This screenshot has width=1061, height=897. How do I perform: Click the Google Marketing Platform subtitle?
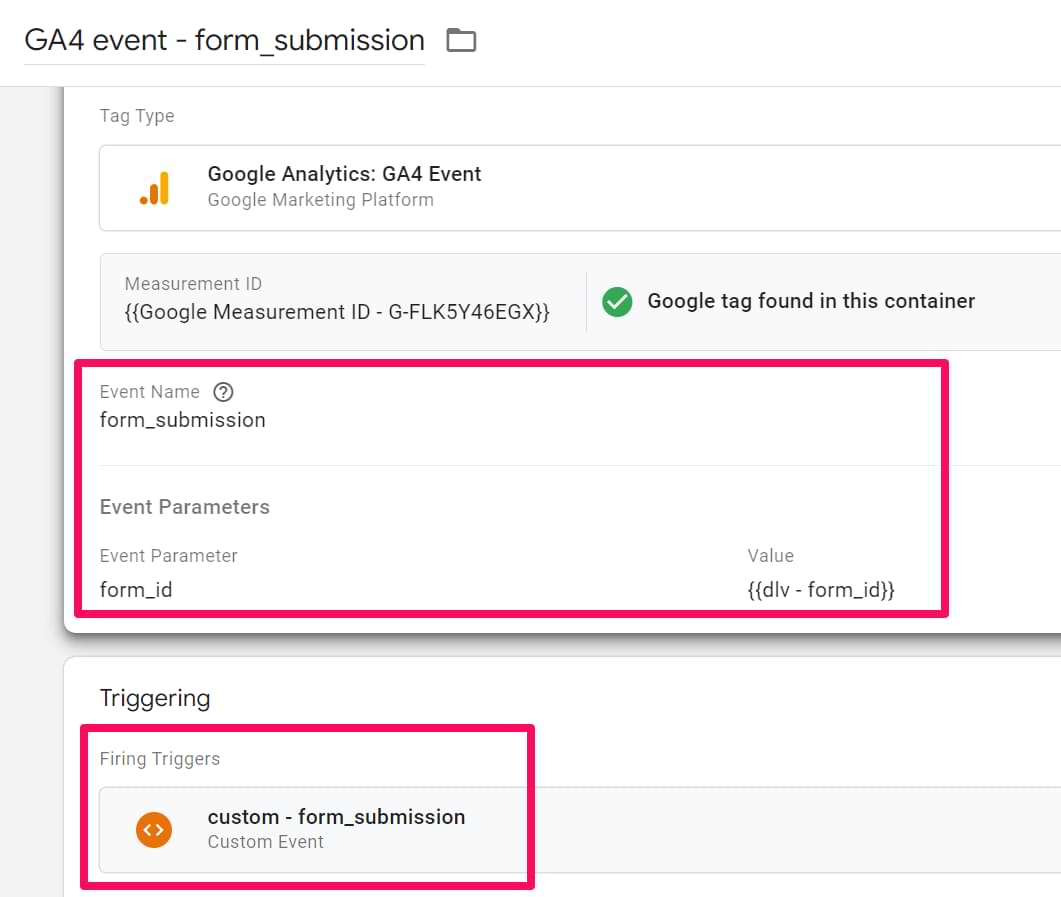point(320,200)
